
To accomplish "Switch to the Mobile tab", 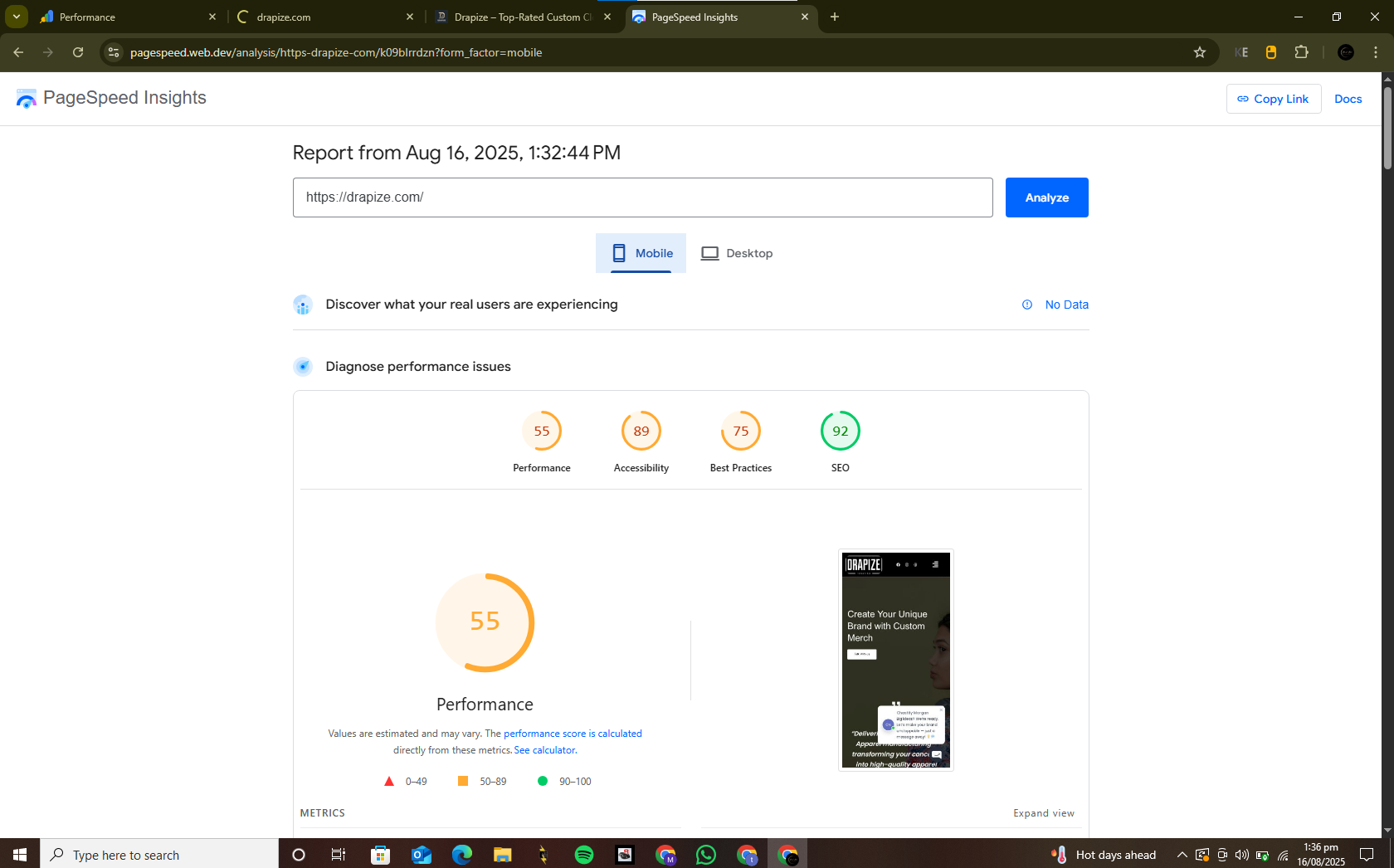I will (641, 253).
